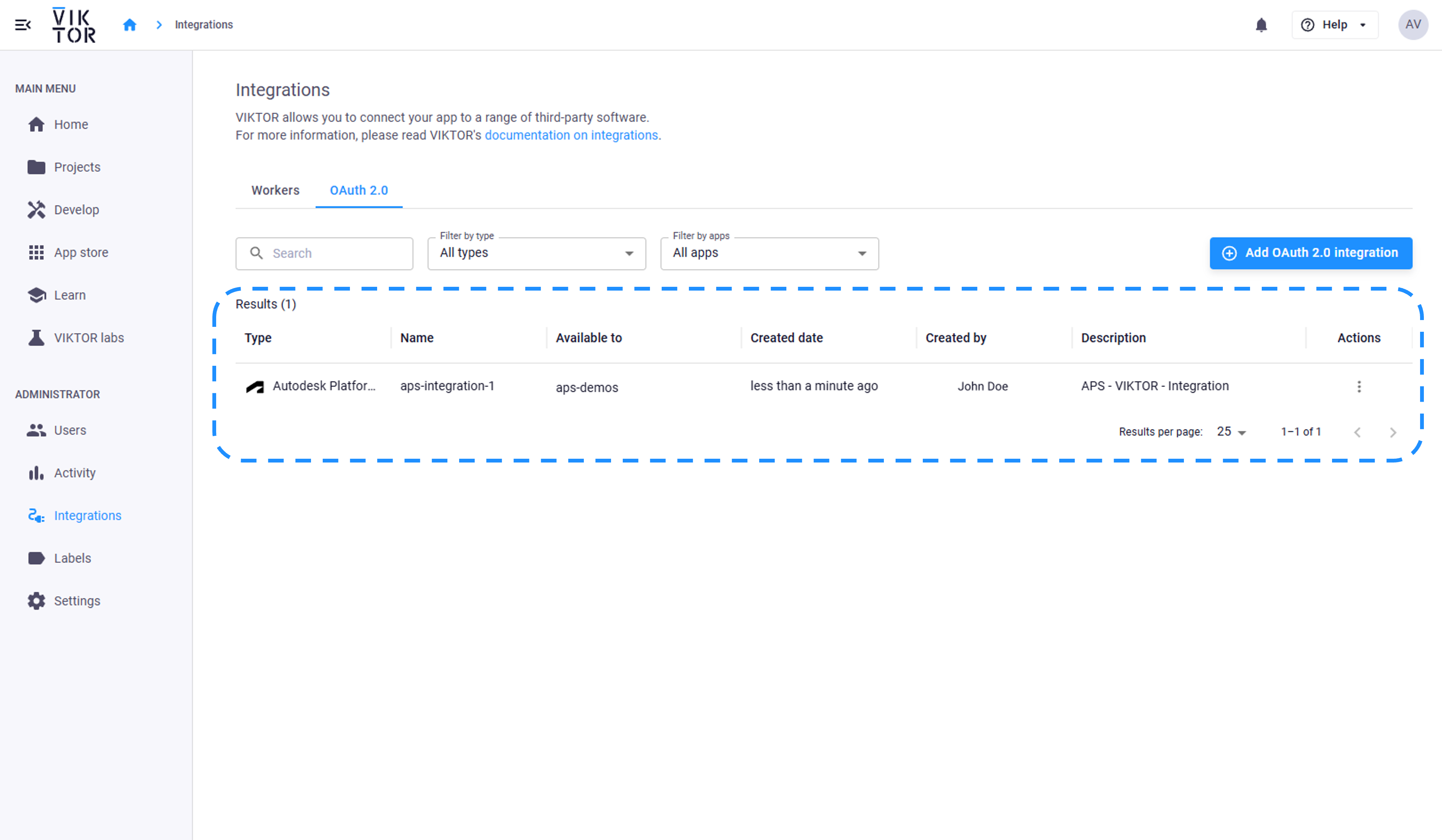
Task: Expand the Filter by apps dropdown
Action: 769,253
